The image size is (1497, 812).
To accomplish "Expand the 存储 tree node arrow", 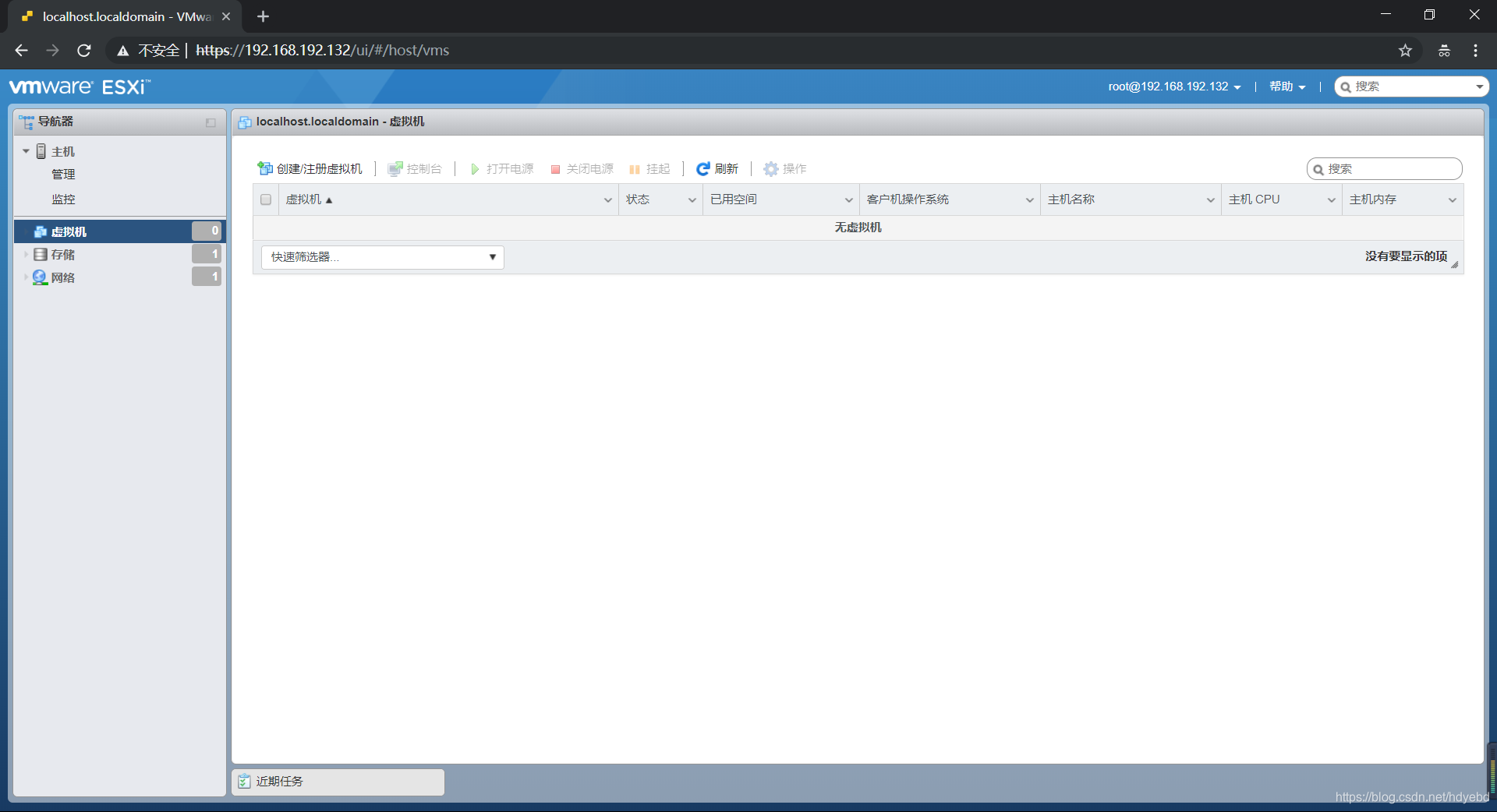I will tap(26, 255).
